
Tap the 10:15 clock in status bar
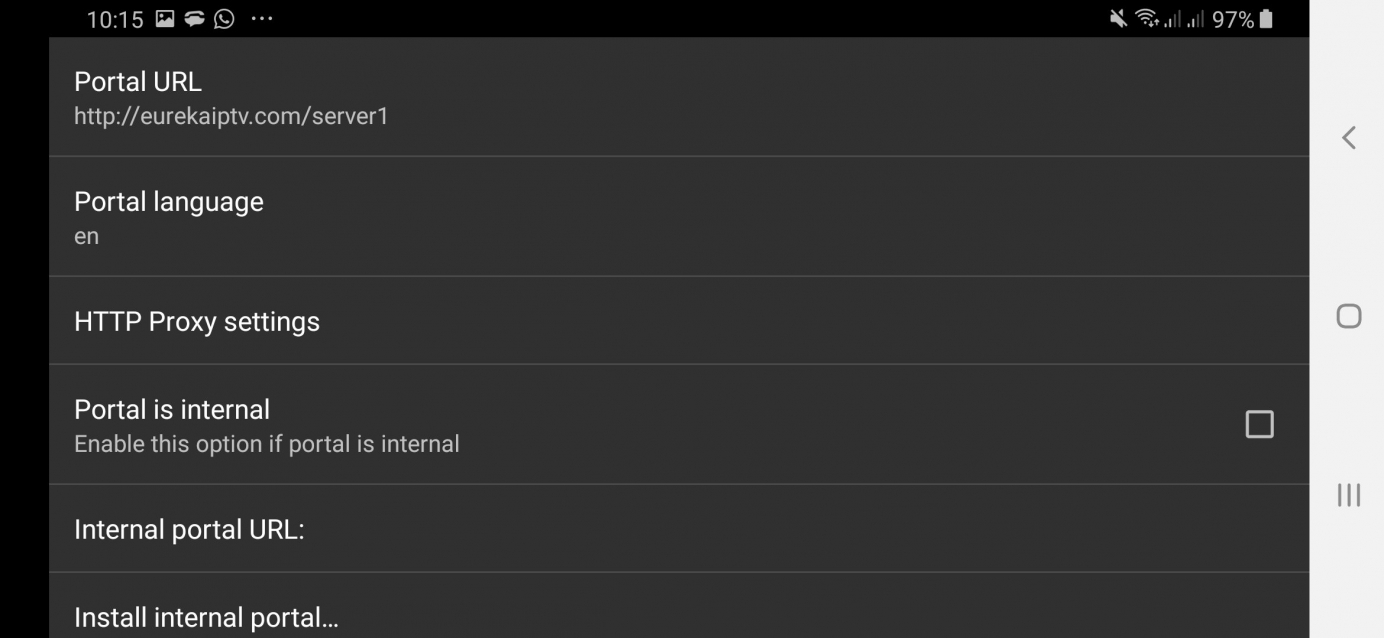(115, 19)
